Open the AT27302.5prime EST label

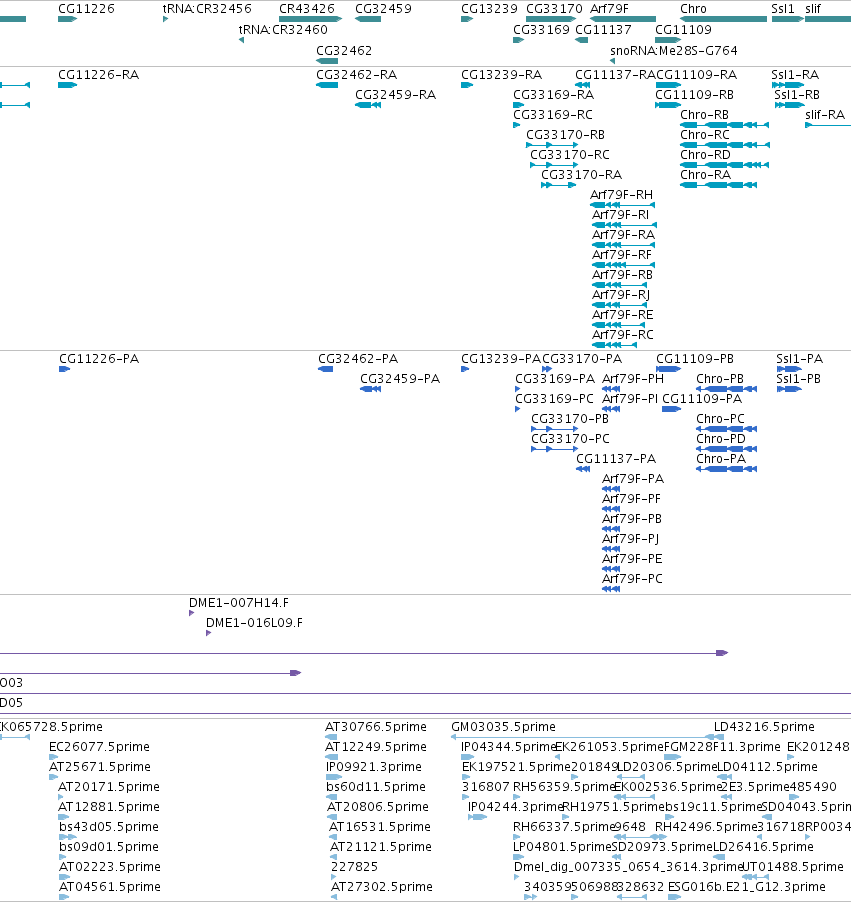381,886
